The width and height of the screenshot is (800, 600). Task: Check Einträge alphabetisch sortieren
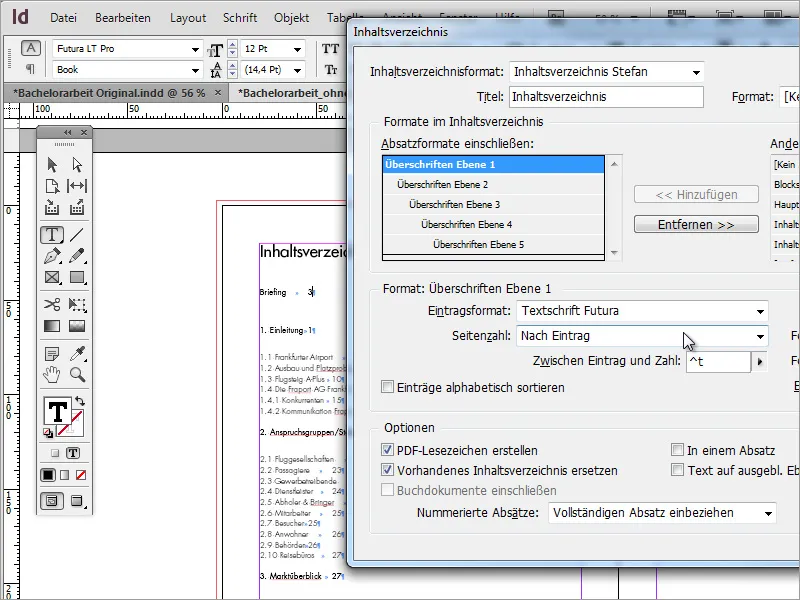click(x=387, y=387)
